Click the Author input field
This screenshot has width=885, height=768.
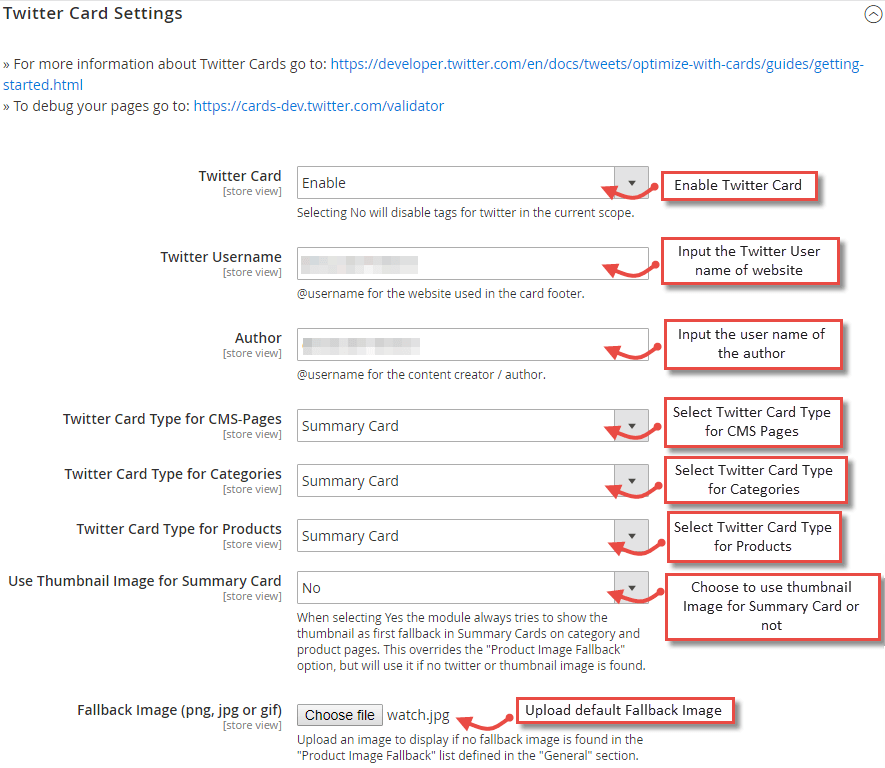(x=472, y=344)
